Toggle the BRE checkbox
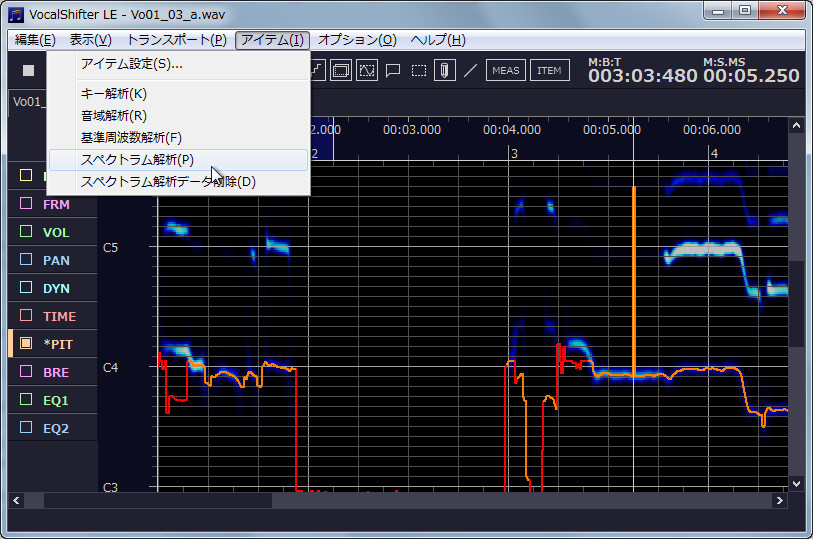Screen dimensions: 813x539 tap(26, 371)
